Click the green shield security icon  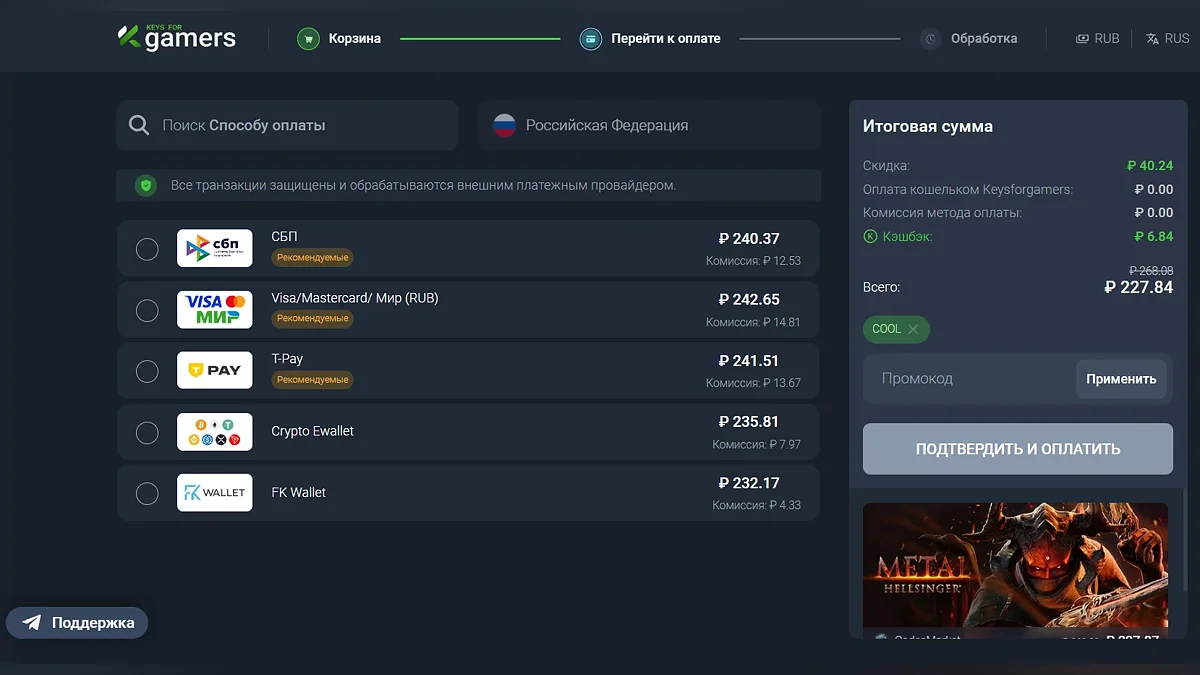146,185
